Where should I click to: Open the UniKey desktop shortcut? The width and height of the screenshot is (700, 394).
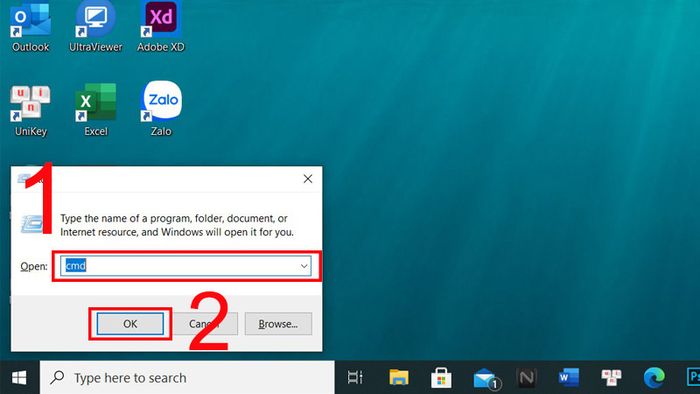(30, 111)
